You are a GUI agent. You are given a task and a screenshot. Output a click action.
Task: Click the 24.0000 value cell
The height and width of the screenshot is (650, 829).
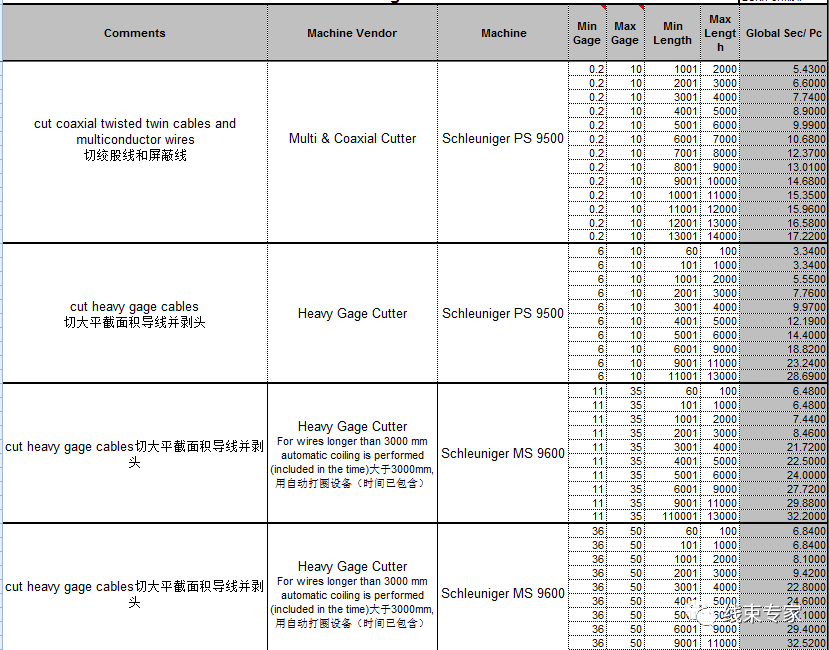point(784,475)
